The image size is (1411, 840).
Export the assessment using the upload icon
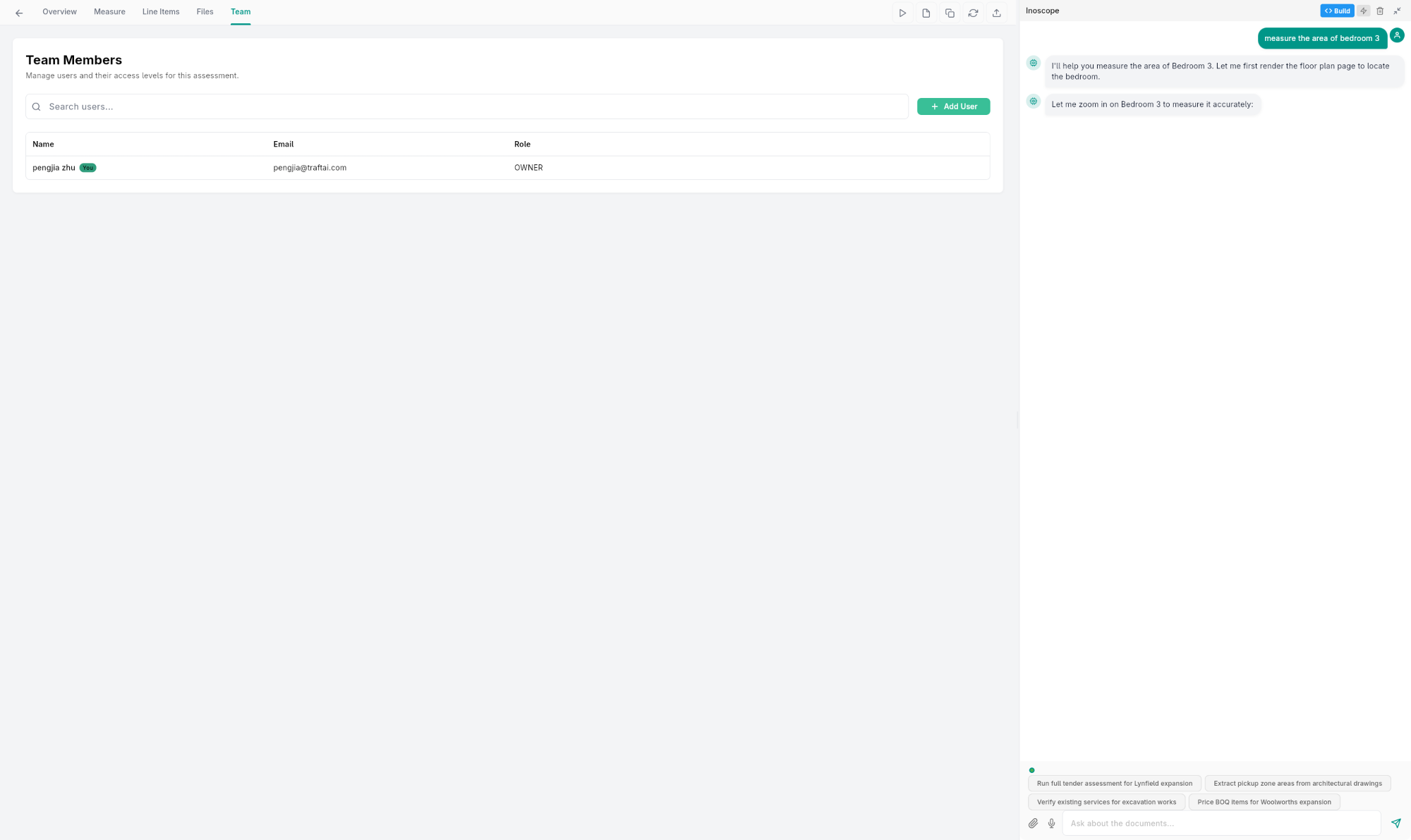pos(996,12)
